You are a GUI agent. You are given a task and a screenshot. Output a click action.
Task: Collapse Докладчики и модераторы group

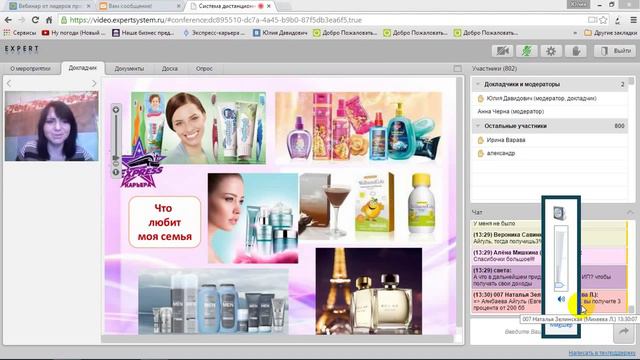click(x=478, y=84)
